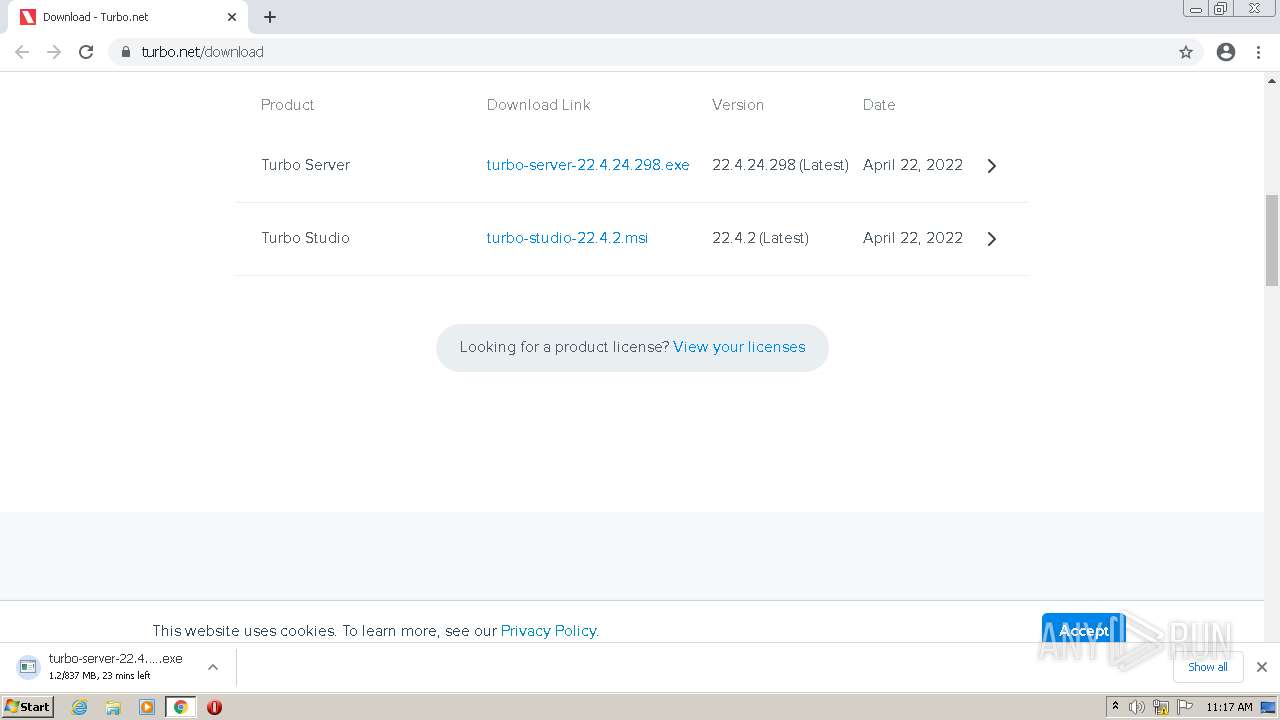Open the View your licenses link
The image size is (1280, 720).
coord(739,347)
